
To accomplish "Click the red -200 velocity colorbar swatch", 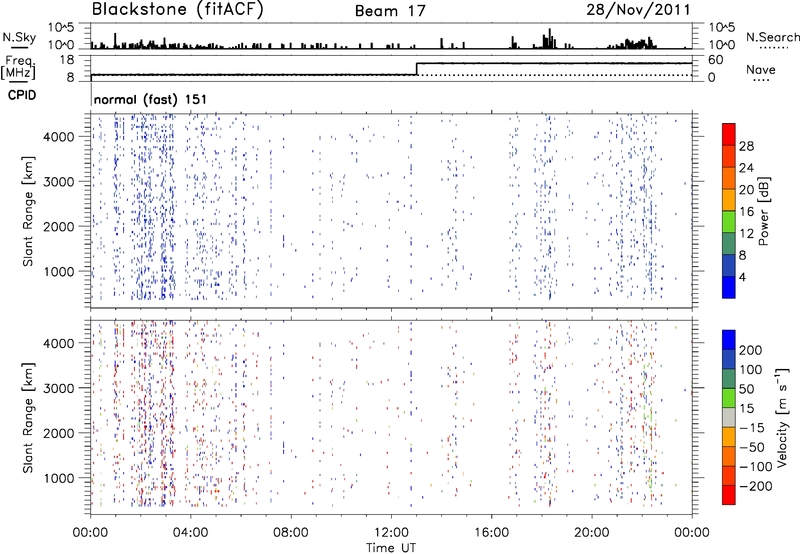I will point(729,495).
